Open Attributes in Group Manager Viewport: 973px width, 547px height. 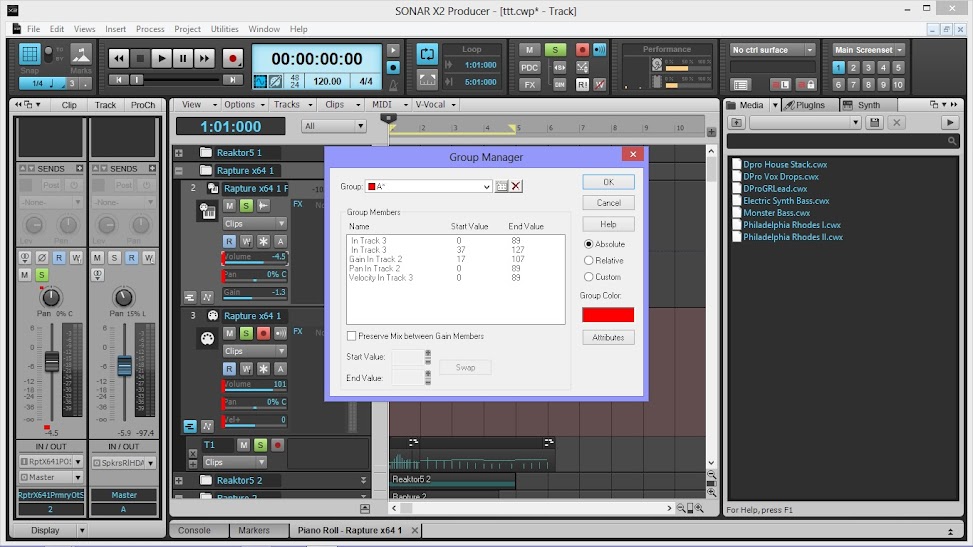click(x=608, y=338)
